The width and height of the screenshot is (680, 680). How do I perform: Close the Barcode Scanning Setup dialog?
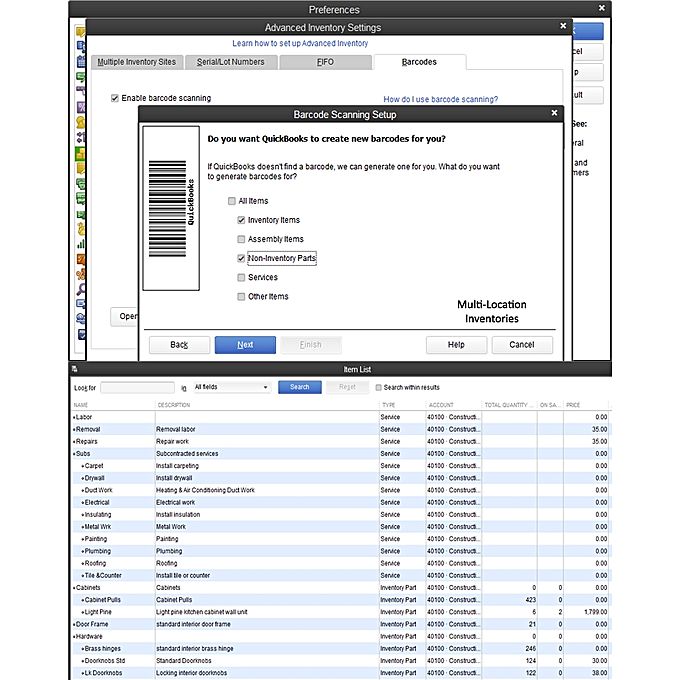click(554, 114)
